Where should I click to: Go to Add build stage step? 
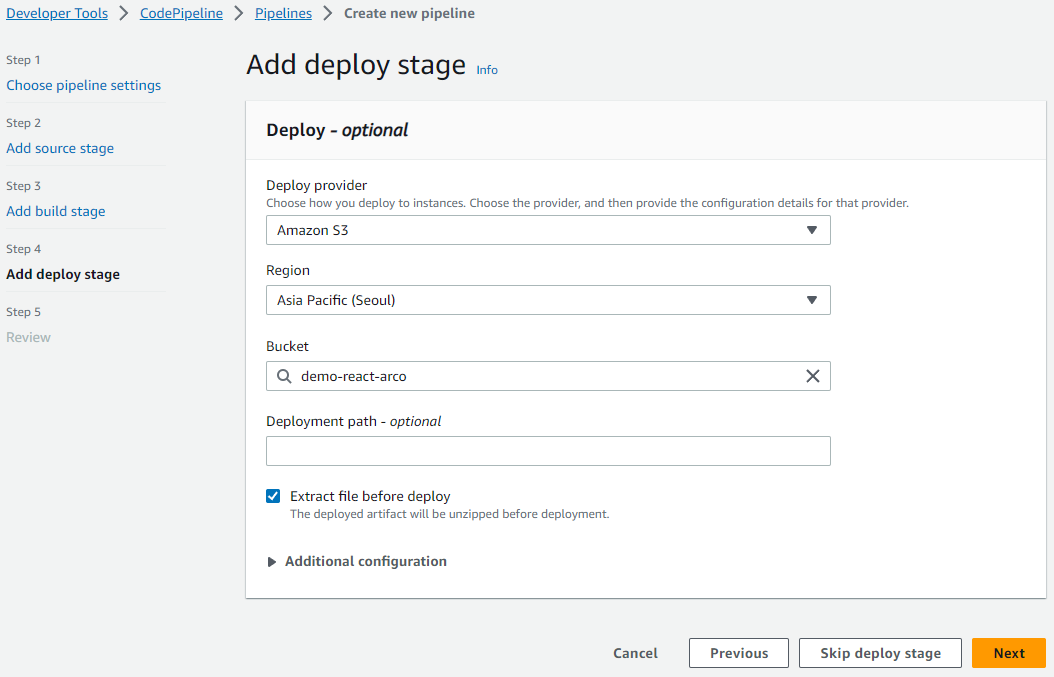click(x=56, y=211)
